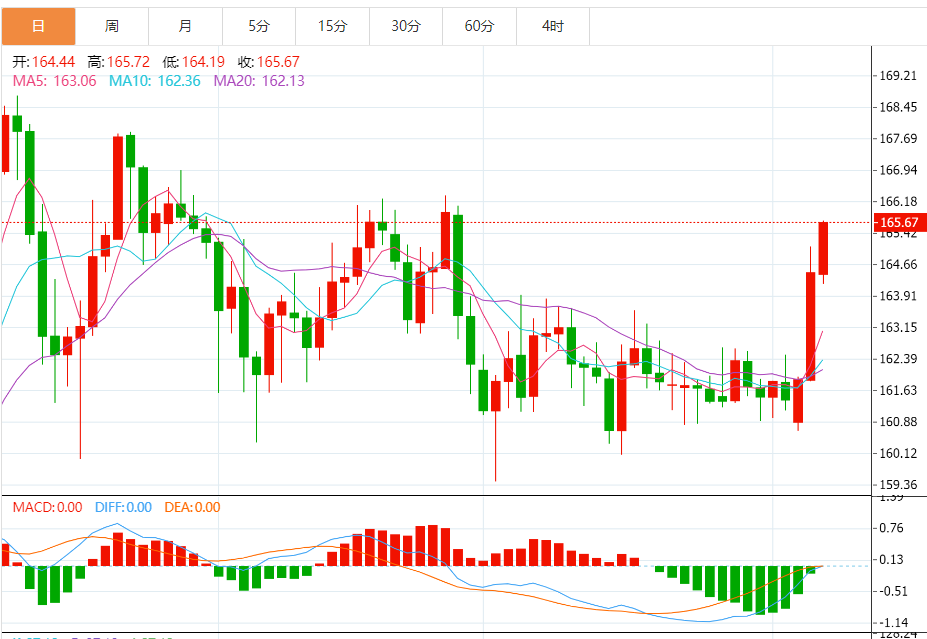The image size is (927, 639).
Task: Click the closing price 收:165.67
Action: 269,61
